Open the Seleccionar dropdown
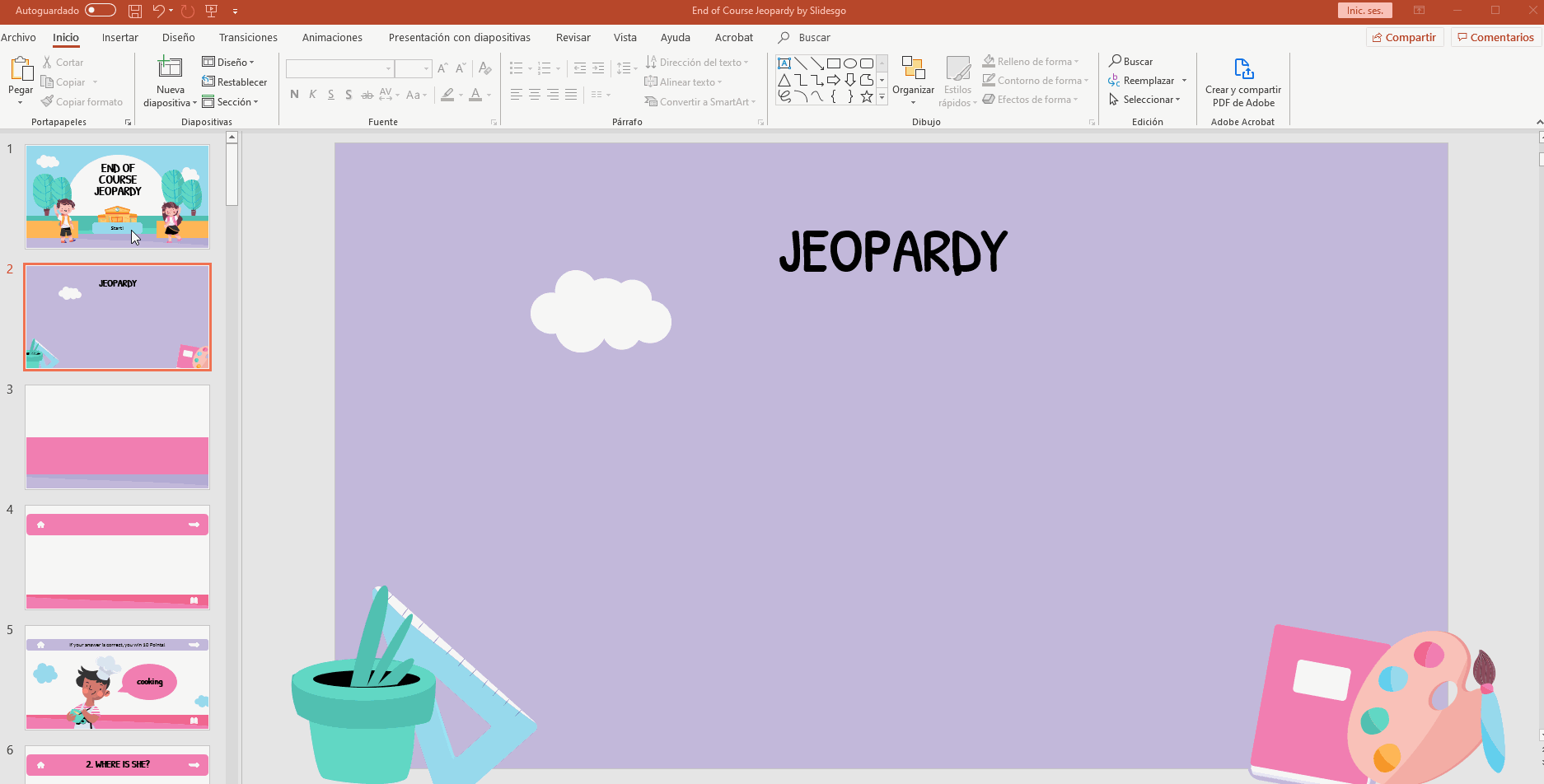The image size is (1544, 784). (x=1144, y=100)
